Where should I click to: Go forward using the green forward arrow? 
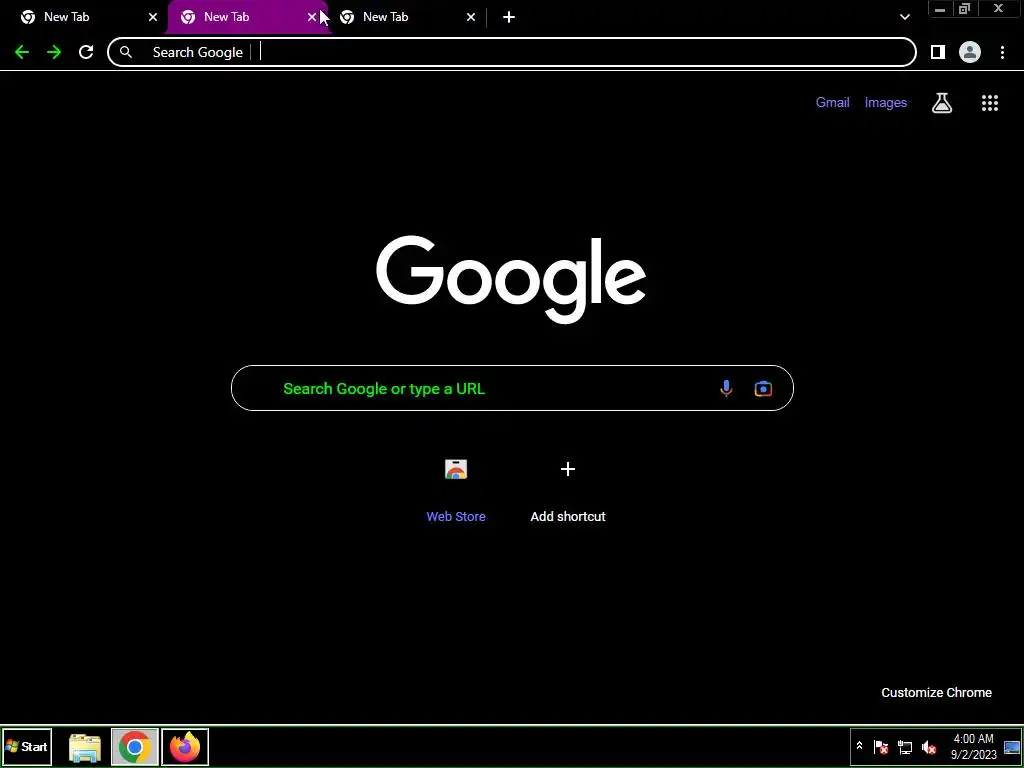pos(54,52)
